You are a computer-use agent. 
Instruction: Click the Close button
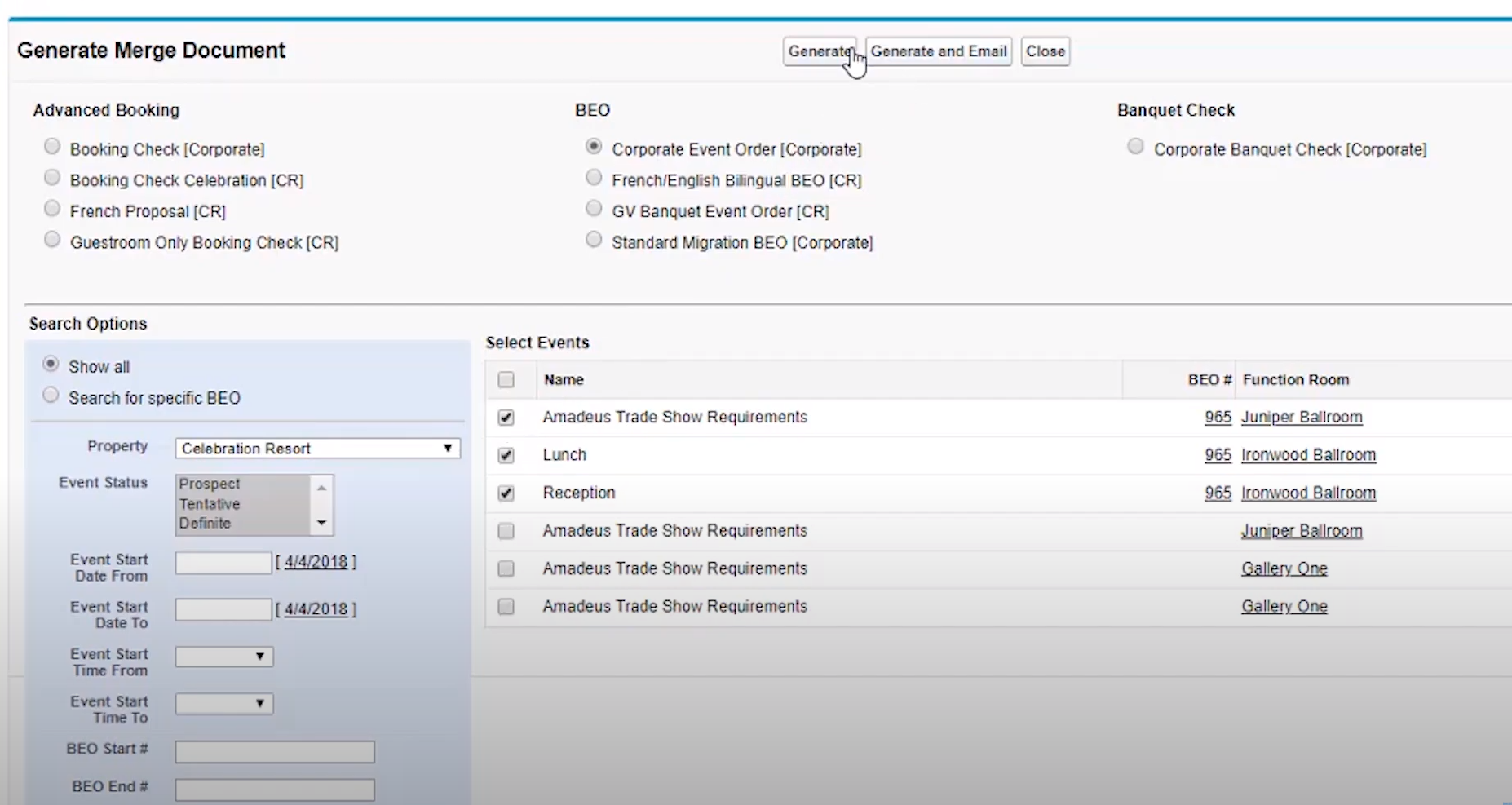tap(1046, 51)
